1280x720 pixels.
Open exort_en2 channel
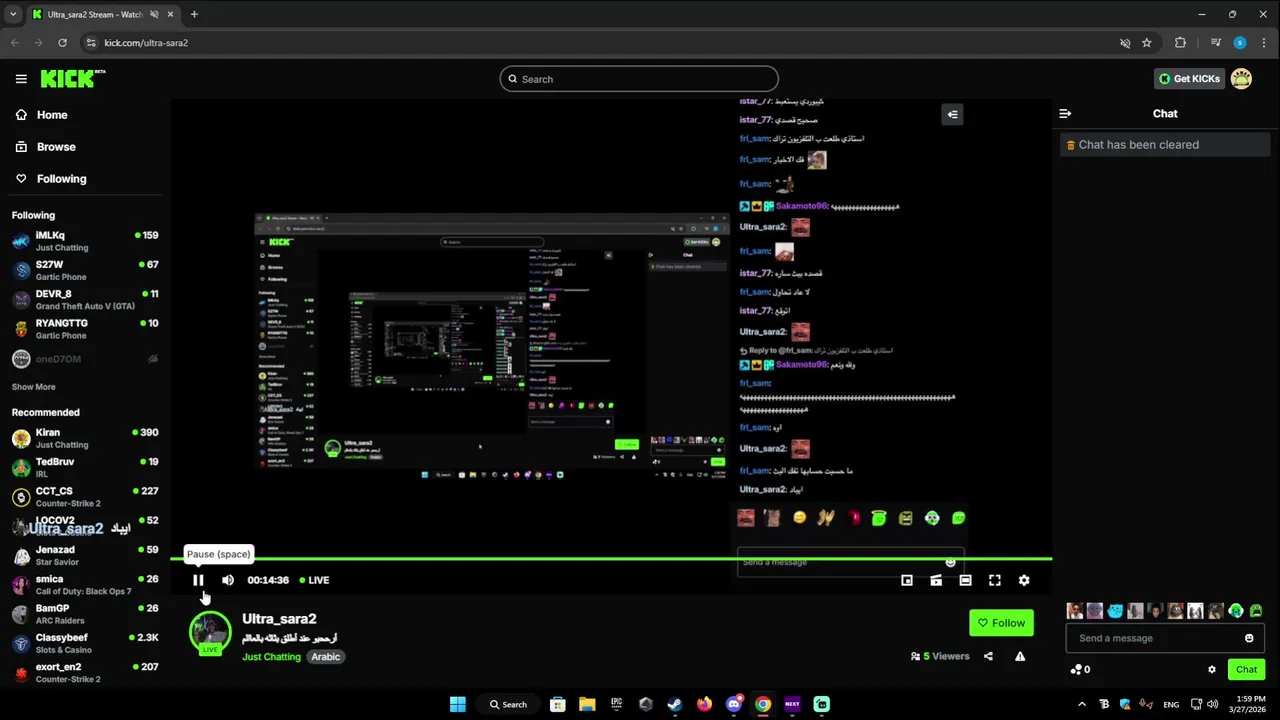85,672
